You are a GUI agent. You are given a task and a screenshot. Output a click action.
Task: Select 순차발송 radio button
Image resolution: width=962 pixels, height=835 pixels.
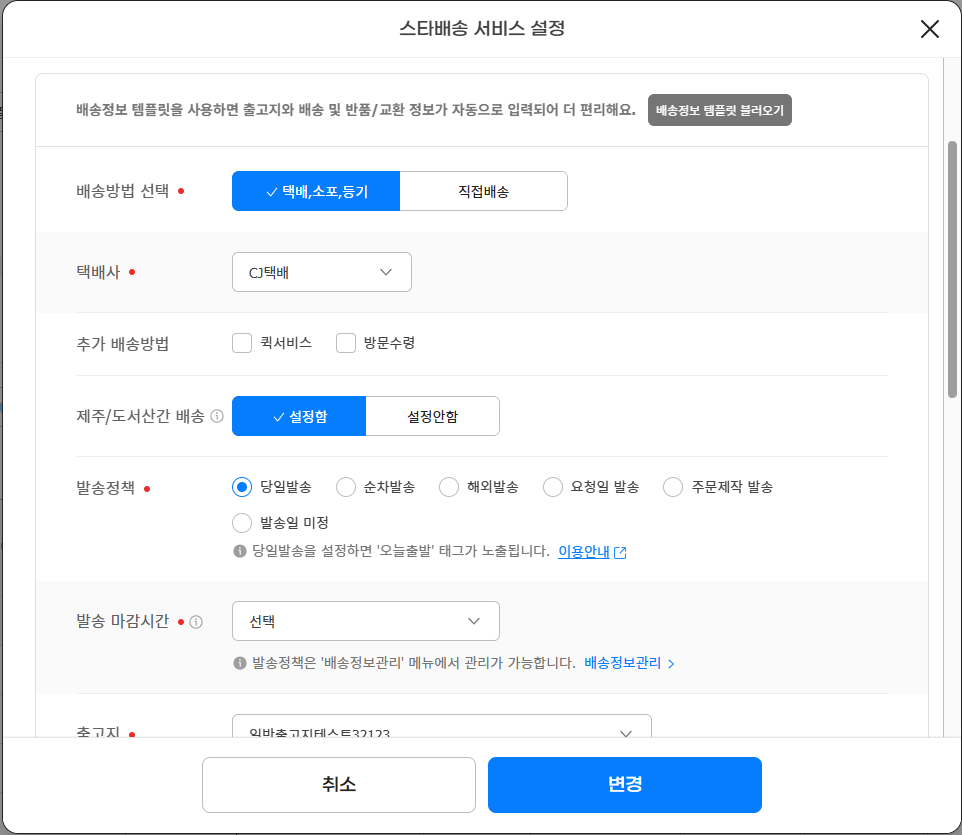[346, 487]
